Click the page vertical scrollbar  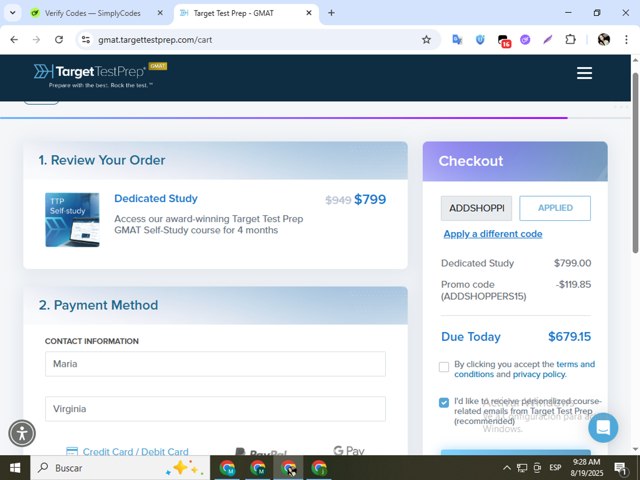[636, 163]
